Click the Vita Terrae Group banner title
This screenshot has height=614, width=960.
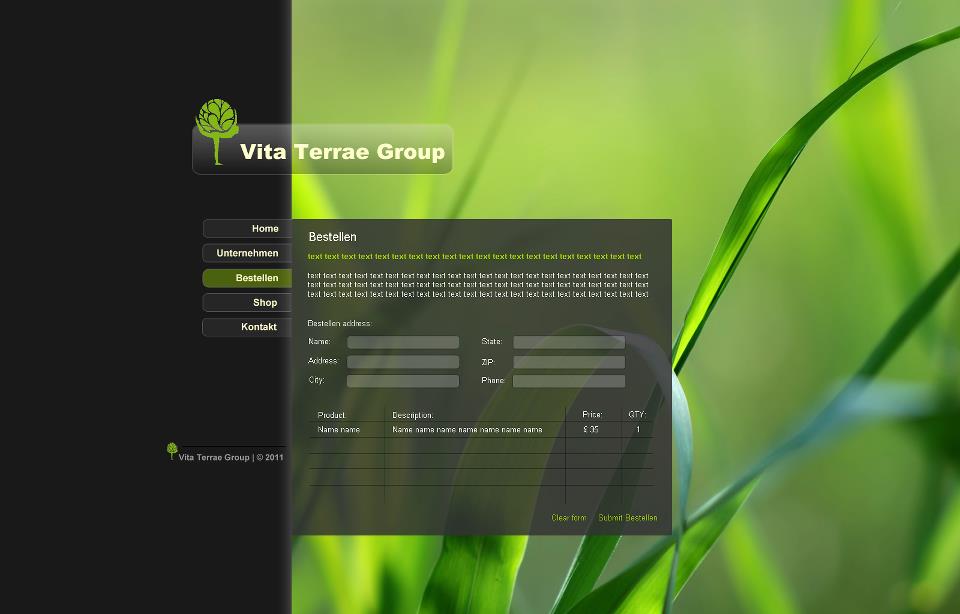pyautogui.click(x=342, y=152)
